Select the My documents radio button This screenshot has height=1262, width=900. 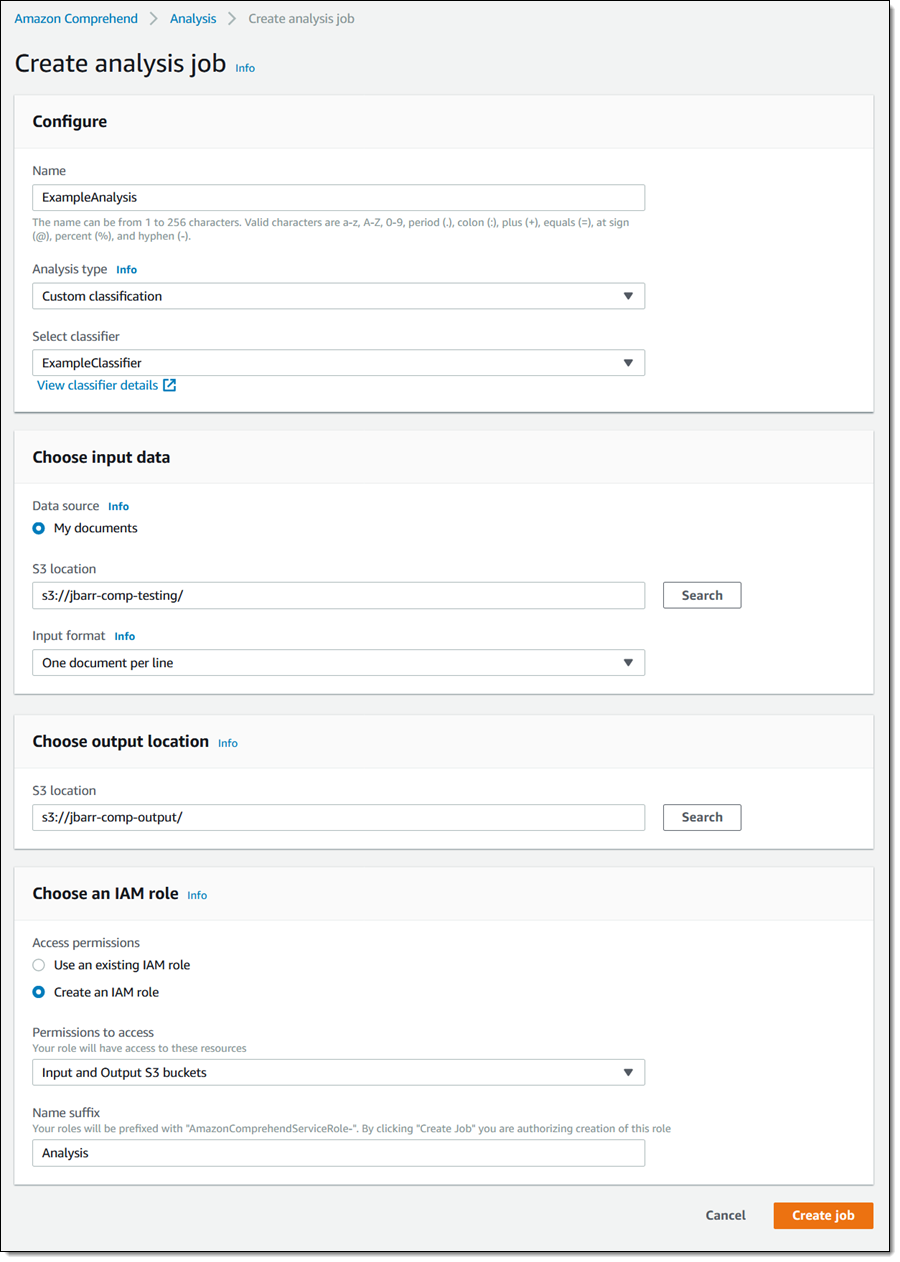(39, 528)
